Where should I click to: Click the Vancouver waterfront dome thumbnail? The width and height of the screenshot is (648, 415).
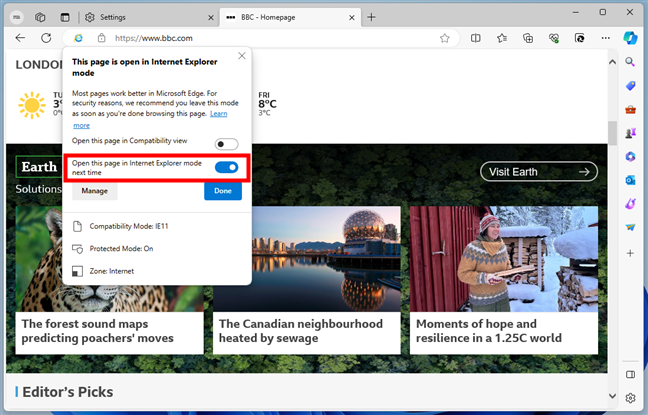[x=326, y=259]
